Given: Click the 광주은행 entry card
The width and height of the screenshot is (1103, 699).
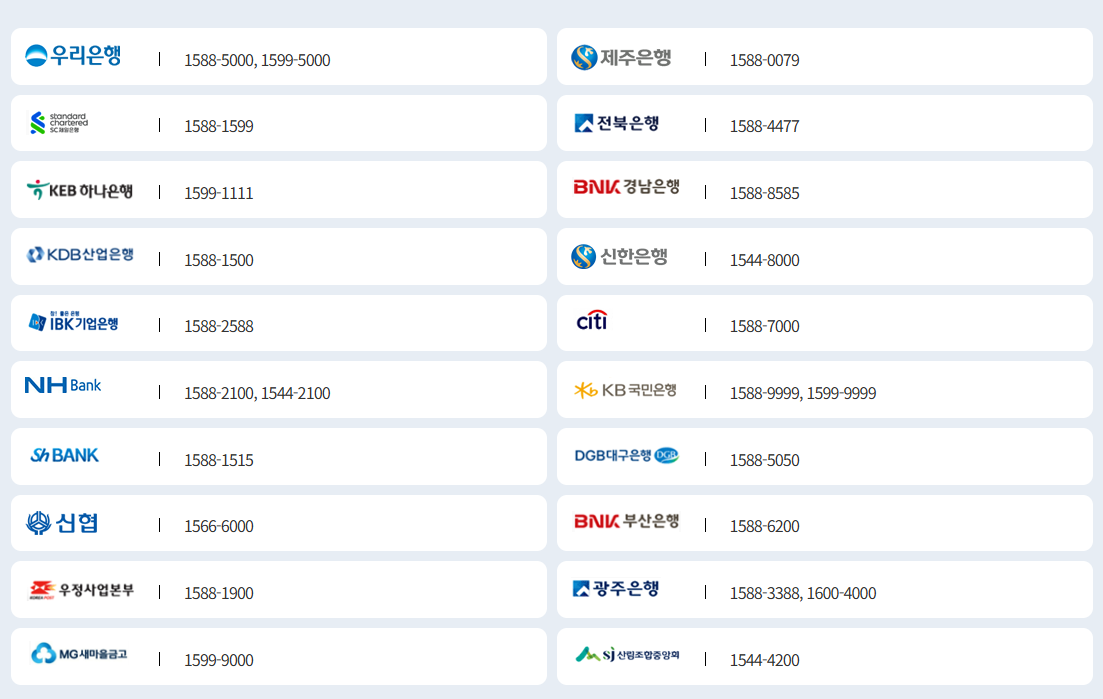Looking at the screenshot, I should [824, 589].
